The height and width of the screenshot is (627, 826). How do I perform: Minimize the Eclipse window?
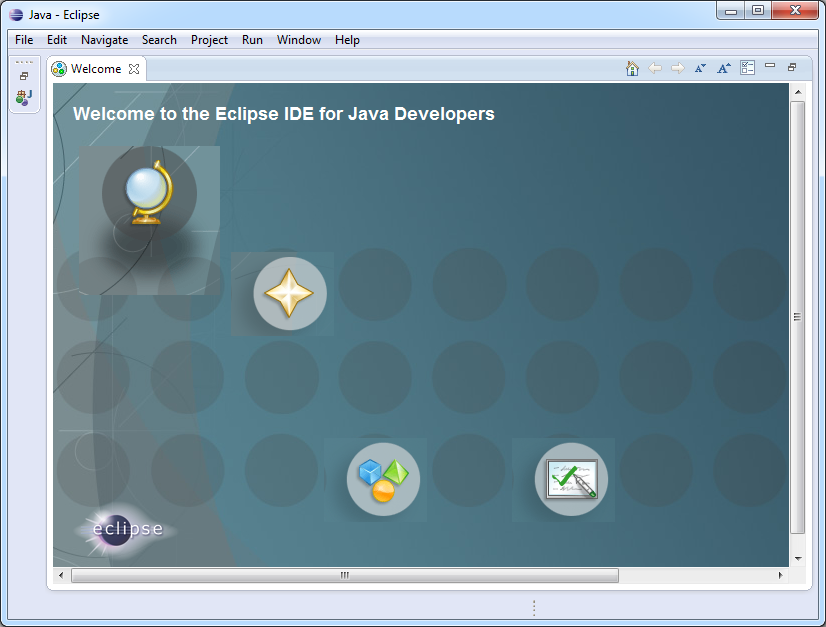731,11
